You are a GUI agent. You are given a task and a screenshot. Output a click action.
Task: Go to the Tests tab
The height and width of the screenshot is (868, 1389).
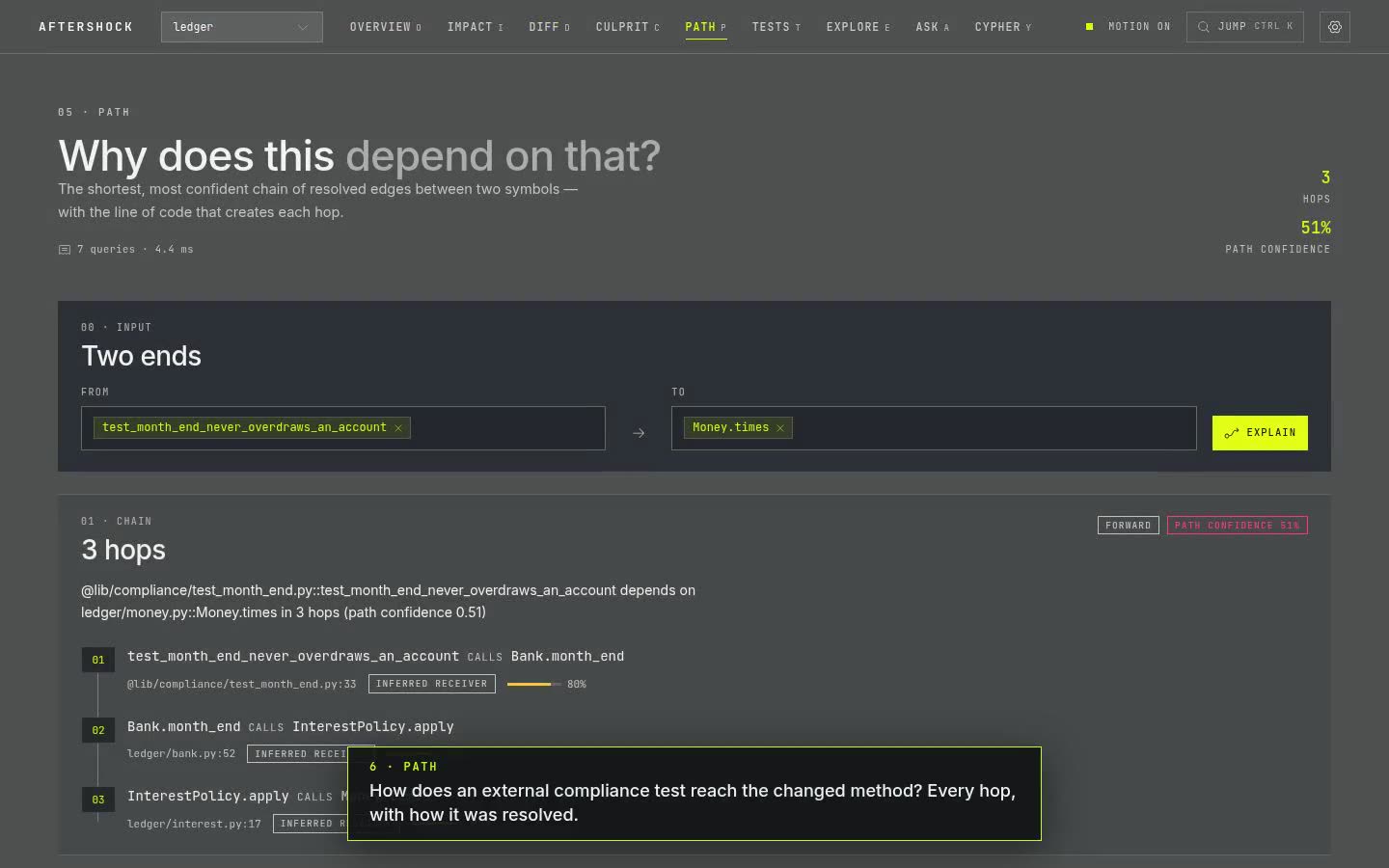pyautogui.click(x=776, y=27)
